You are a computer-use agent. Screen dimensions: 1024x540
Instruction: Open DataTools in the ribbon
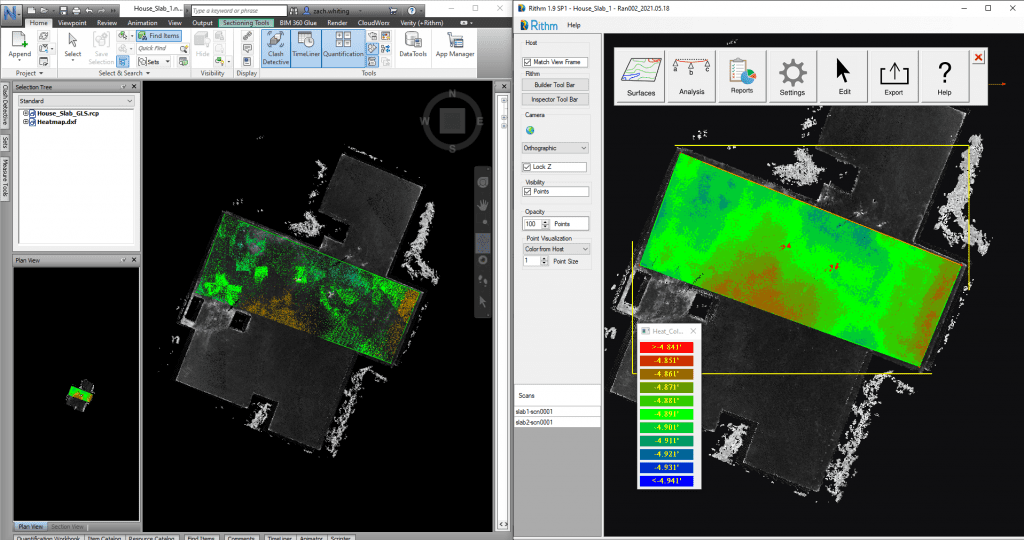[x=413, y=46]
